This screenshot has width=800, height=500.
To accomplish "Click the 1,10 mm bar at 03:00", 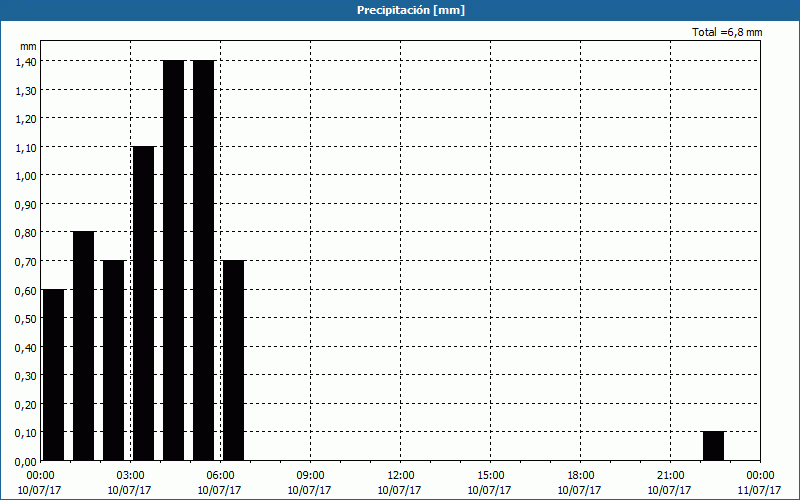I will tap(143, 303).
